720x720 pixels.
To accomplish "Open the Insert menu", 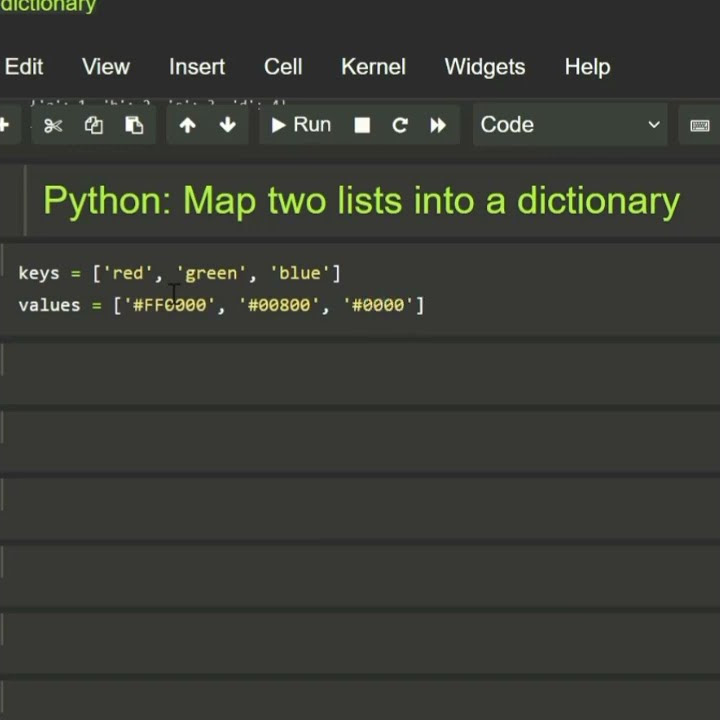I will point(197,67).
